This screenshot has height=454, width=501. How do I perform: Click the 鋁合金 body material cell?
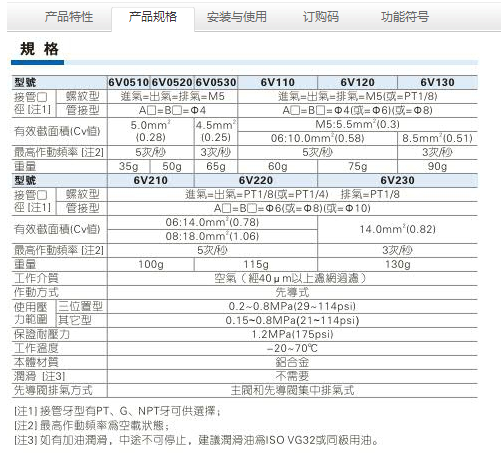pos(292,362)
